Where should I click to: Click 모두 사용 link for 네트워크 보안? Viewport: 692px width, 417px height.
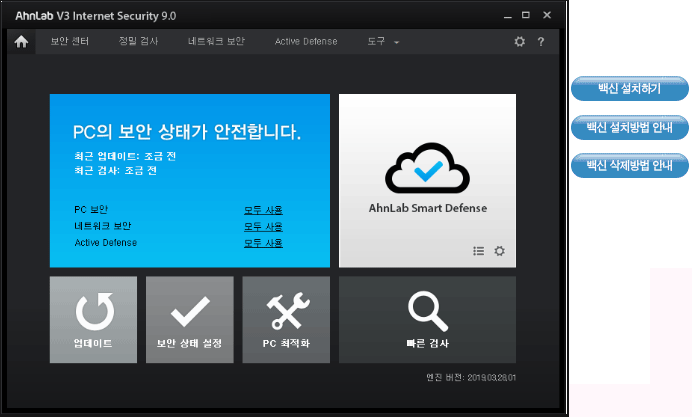tap(263, 227)
